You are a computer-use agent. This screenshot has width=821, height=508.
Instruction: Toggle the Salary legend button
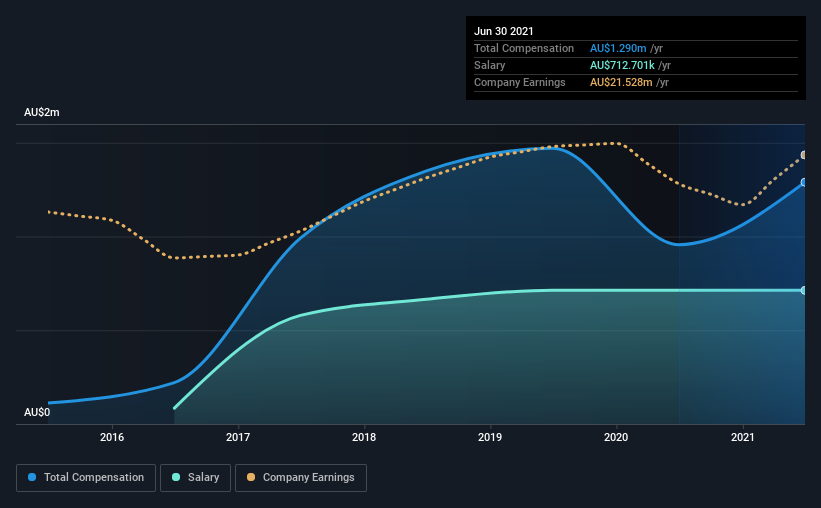195,478
